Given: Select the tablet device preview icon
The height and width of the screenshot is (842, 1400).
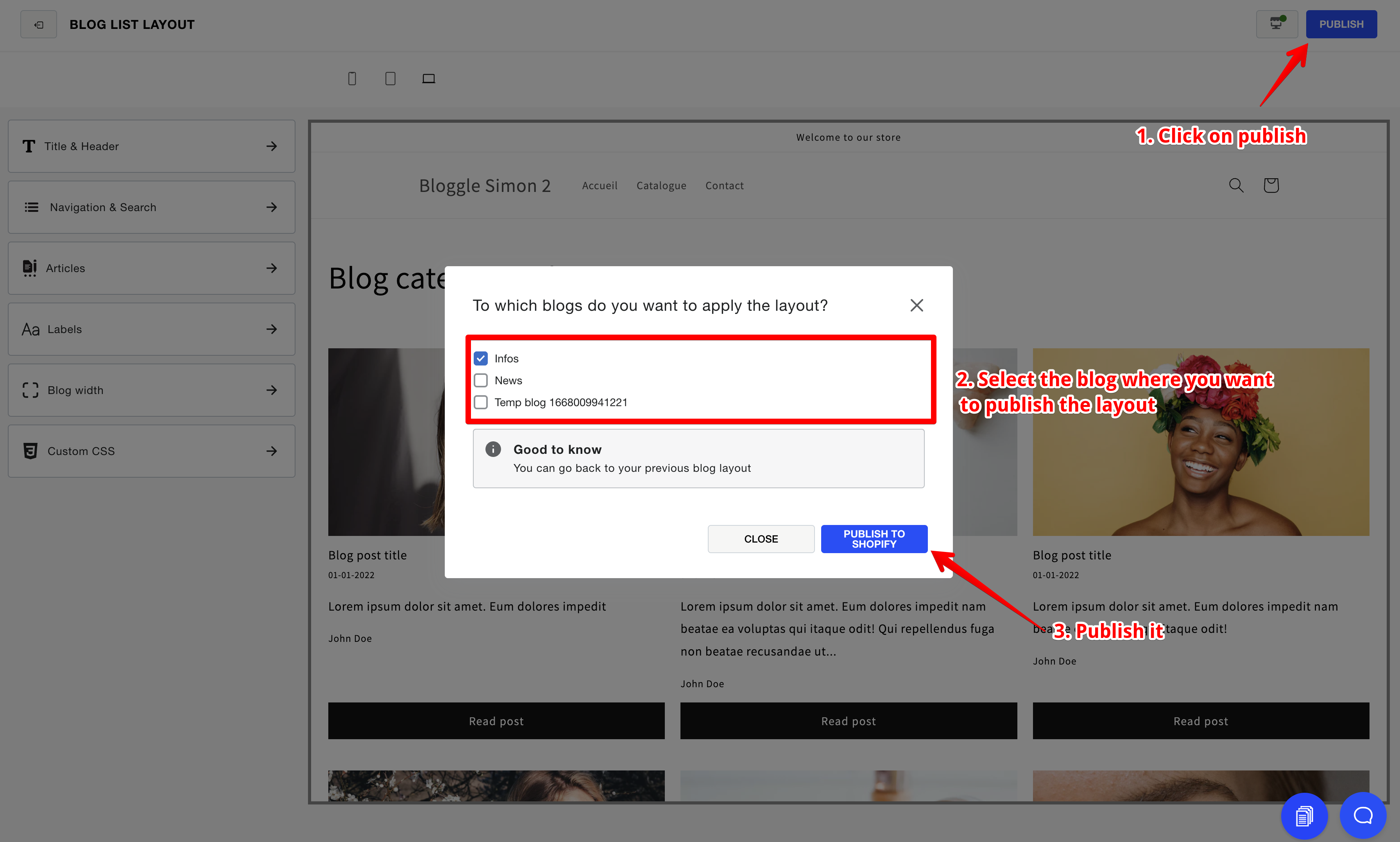Looking at the screenshot, I should (390, 78).
